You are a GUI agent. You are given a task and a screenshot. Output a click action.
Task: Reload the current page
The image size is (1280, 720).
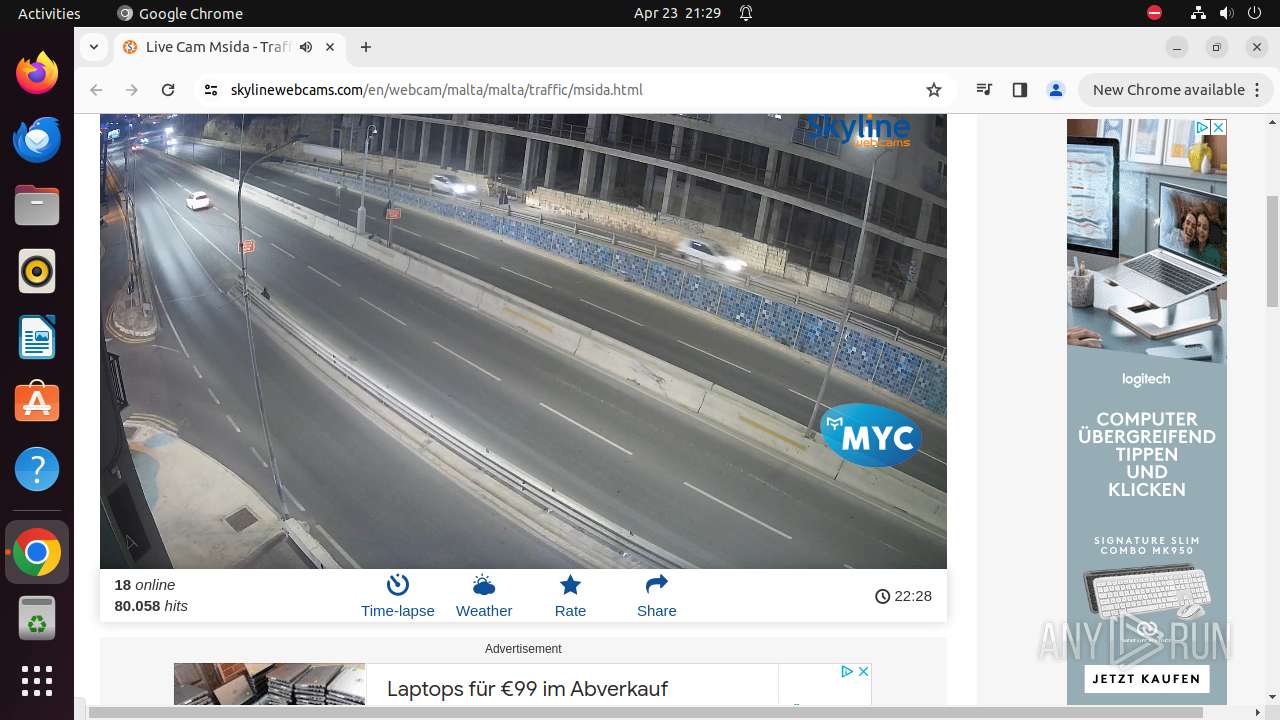point(168,90)
